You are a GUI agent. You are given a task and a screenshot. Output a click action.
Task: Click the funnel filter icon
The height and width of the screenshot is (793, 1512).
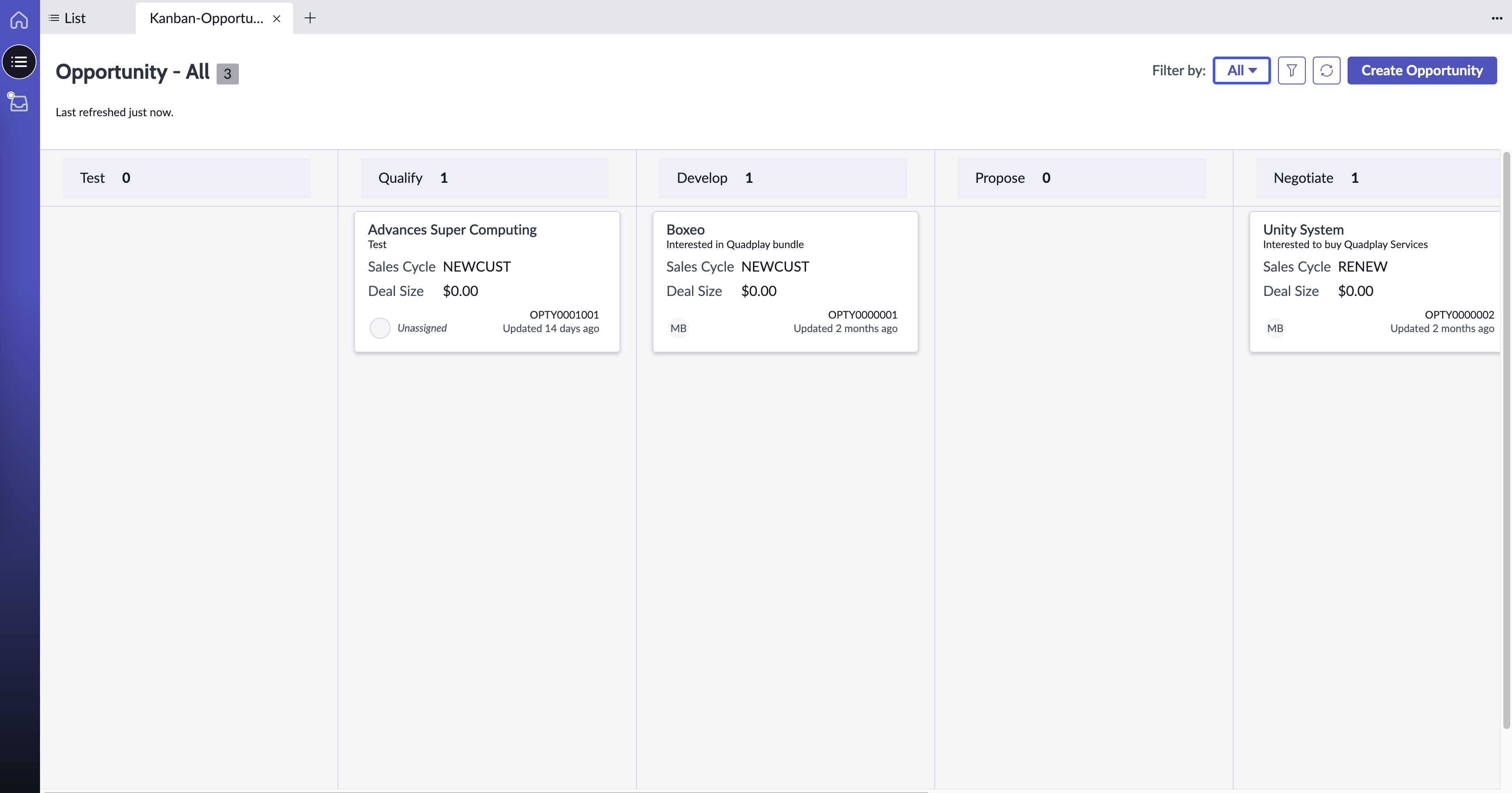(1291, 71)
